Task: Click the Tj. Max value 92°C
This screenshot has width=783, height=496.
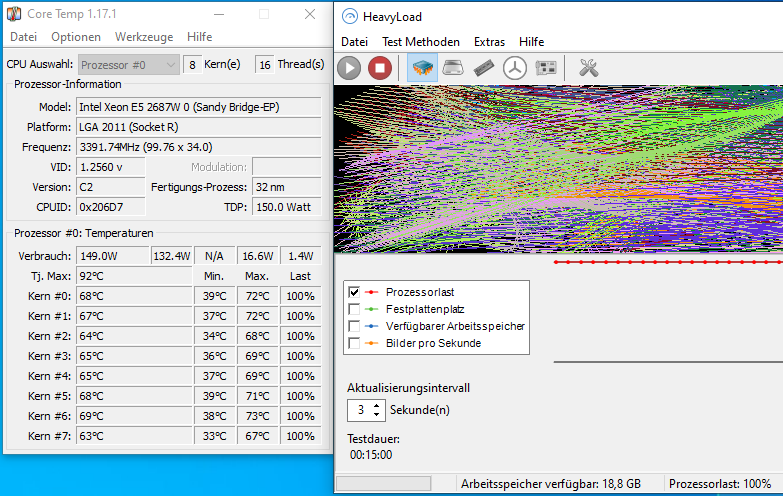Action: [x=134, y=276]
